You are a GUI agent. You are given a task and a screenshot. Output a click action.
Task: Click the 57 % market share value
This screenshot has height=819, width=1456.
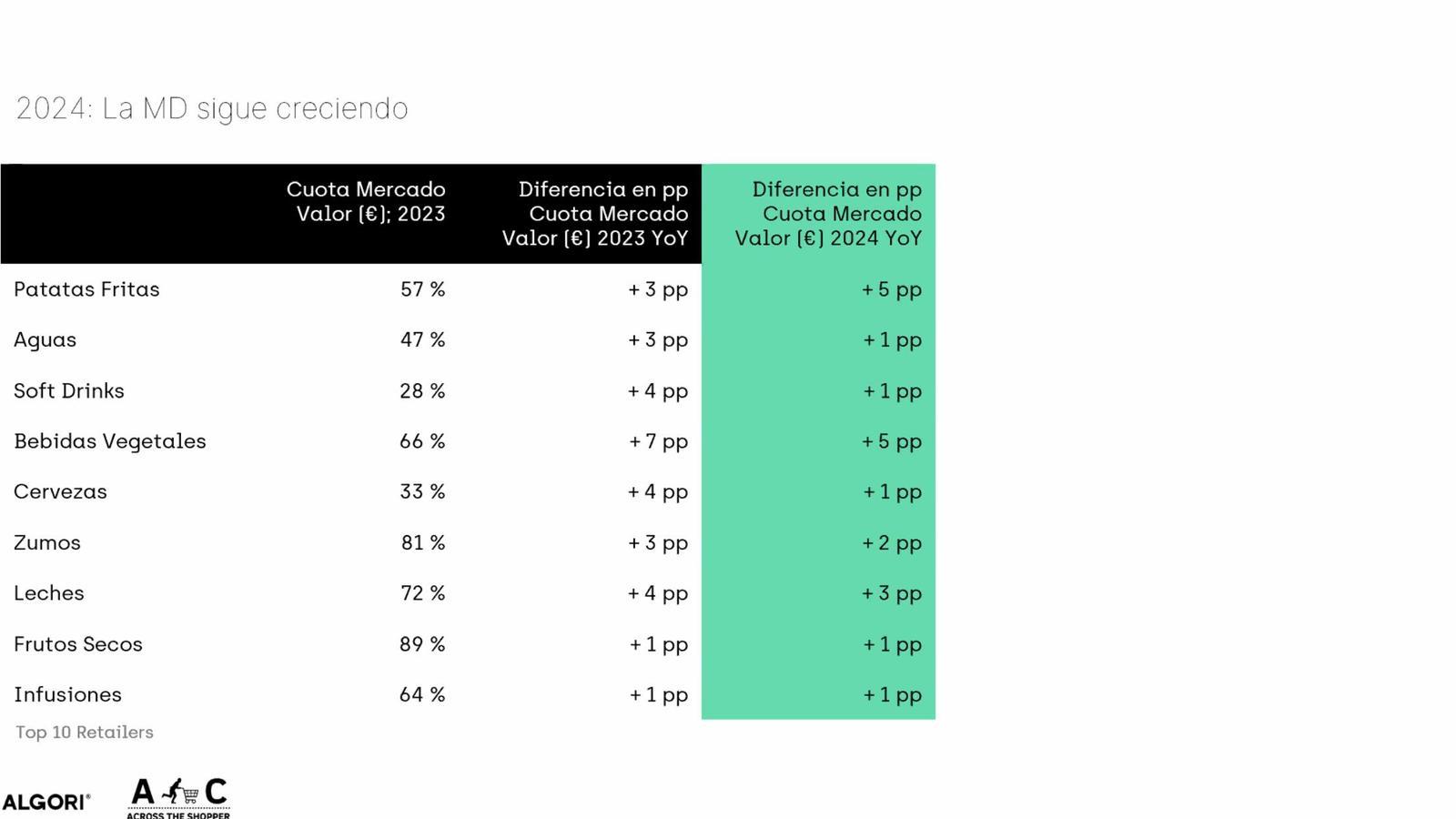pos(422,289)
